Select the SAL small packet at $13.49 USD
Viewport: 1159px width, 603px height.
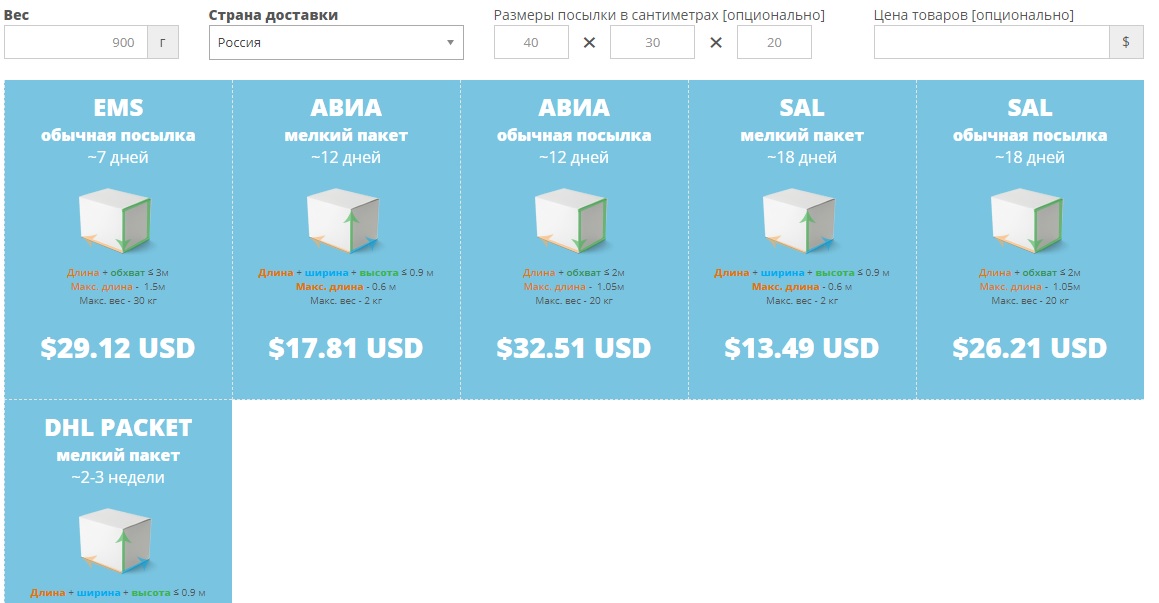(x=802, y=239)
